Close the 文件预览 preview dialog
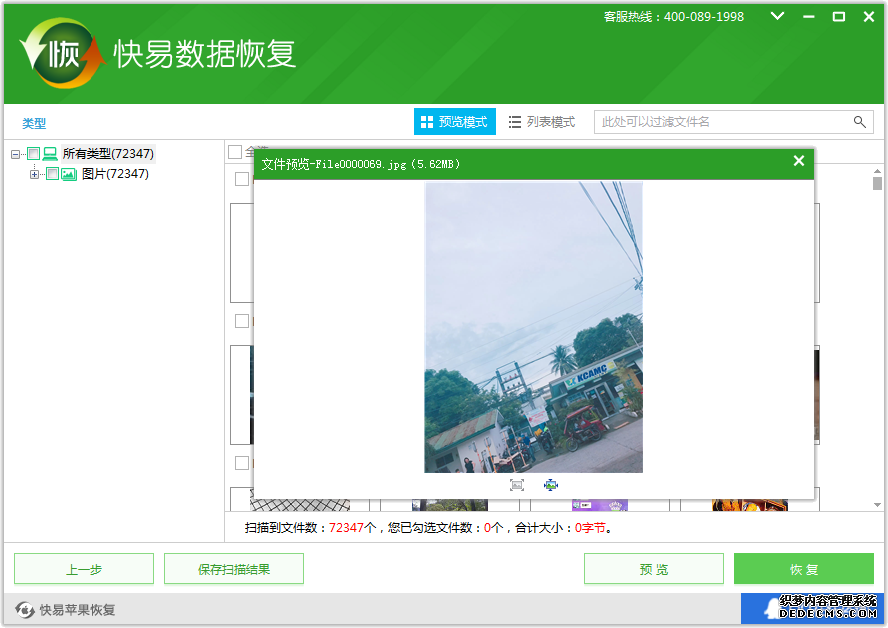 798,161
